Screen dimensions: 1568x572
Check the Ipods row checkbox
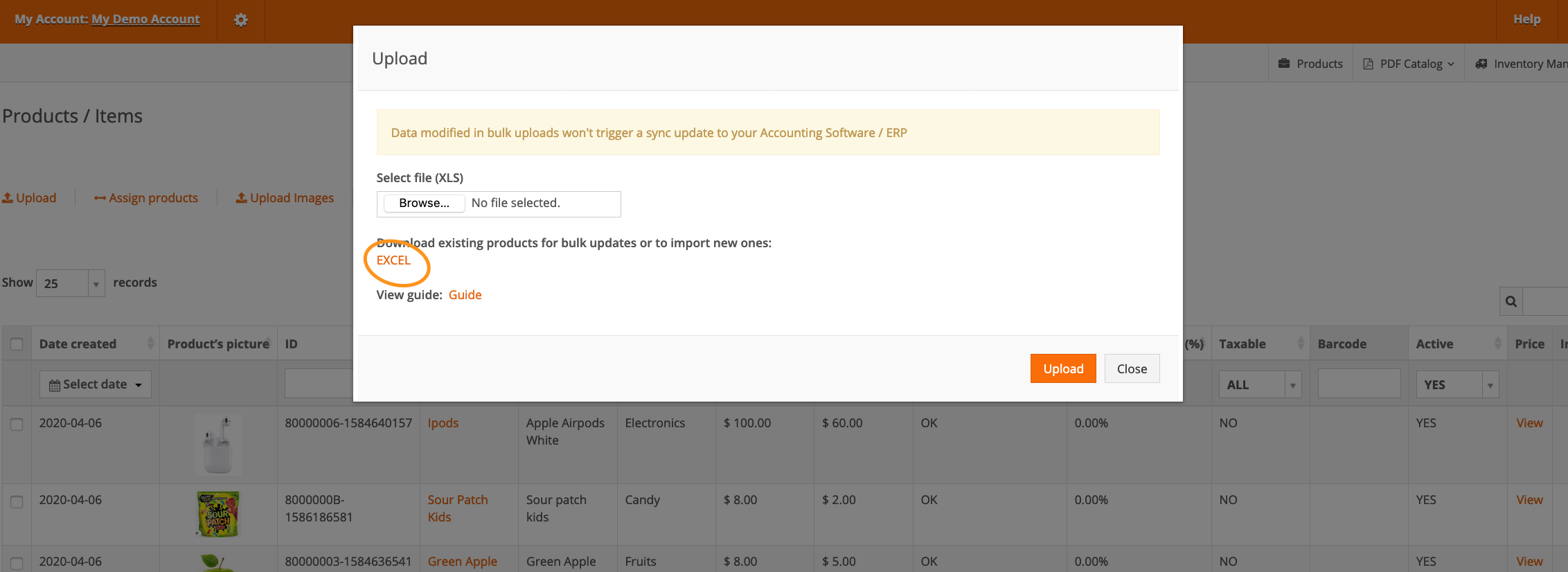pos(17,424)
